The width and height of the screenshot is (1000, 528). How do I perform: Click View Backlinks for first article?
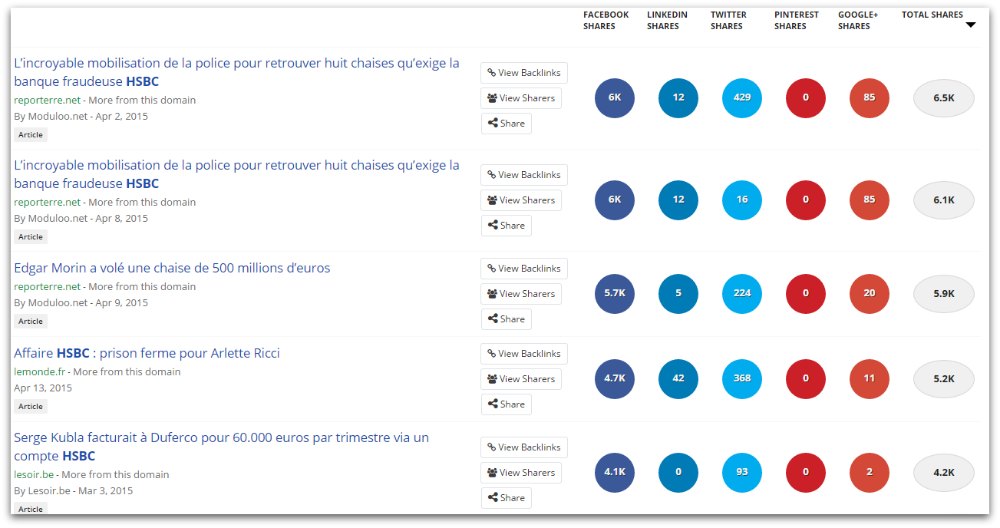524,73
